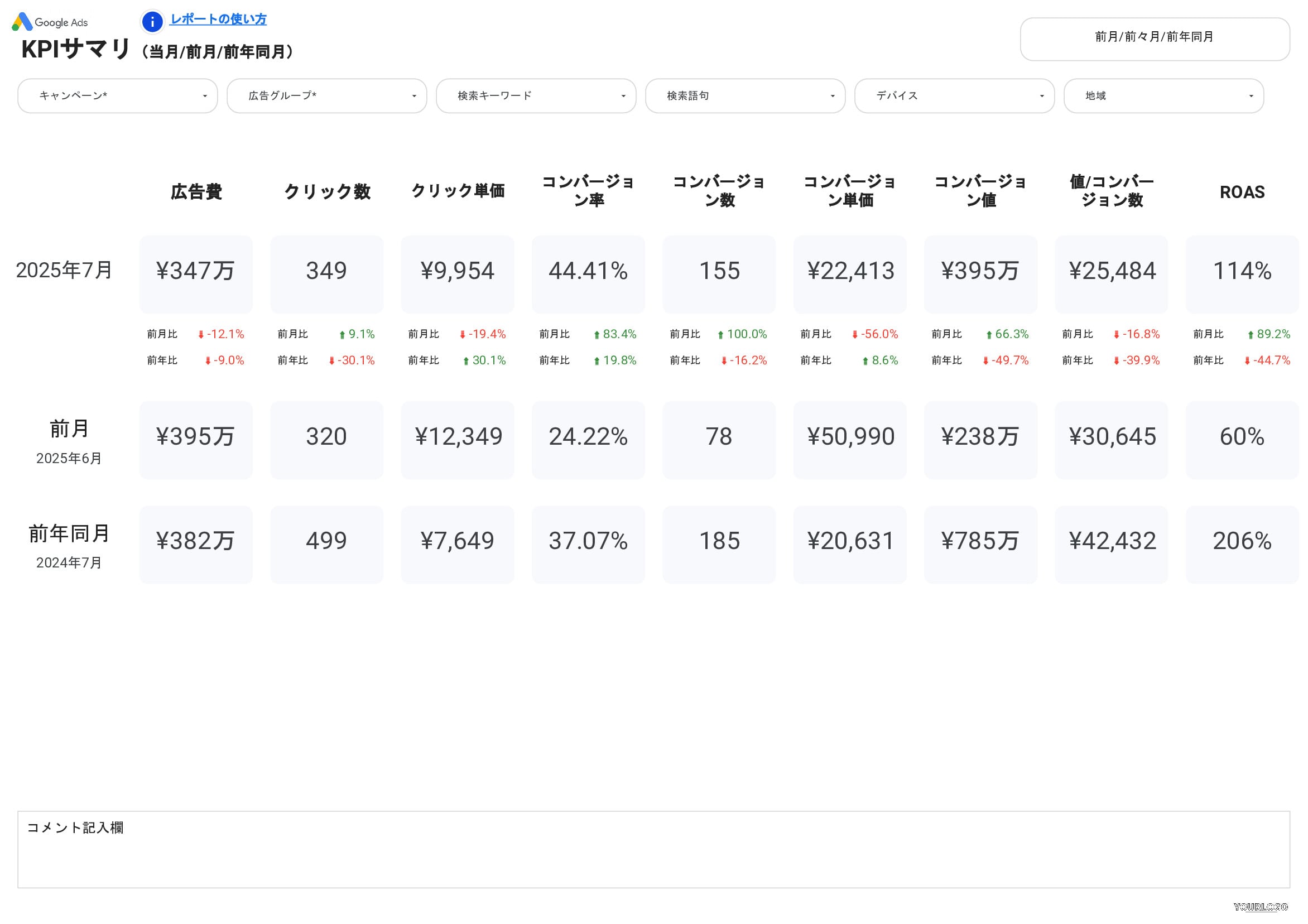Screen dimensions: 1308x924
Task: Open the 前月/前々月/前年同月 date selector
Action: point(1155,38)
